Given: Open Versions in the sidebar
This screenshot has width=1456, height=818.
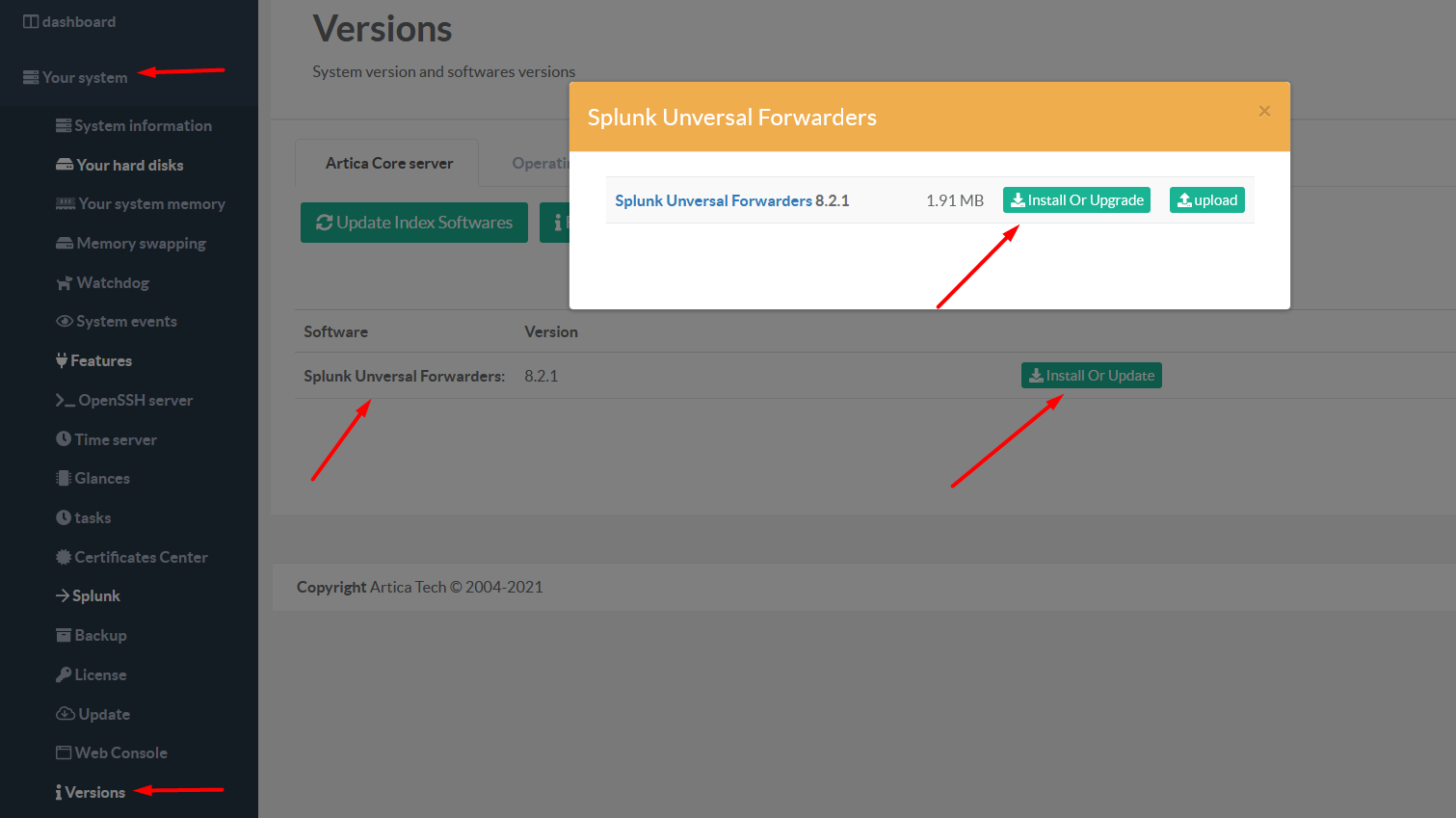Looking at the screenshot, I should [94, 793].
